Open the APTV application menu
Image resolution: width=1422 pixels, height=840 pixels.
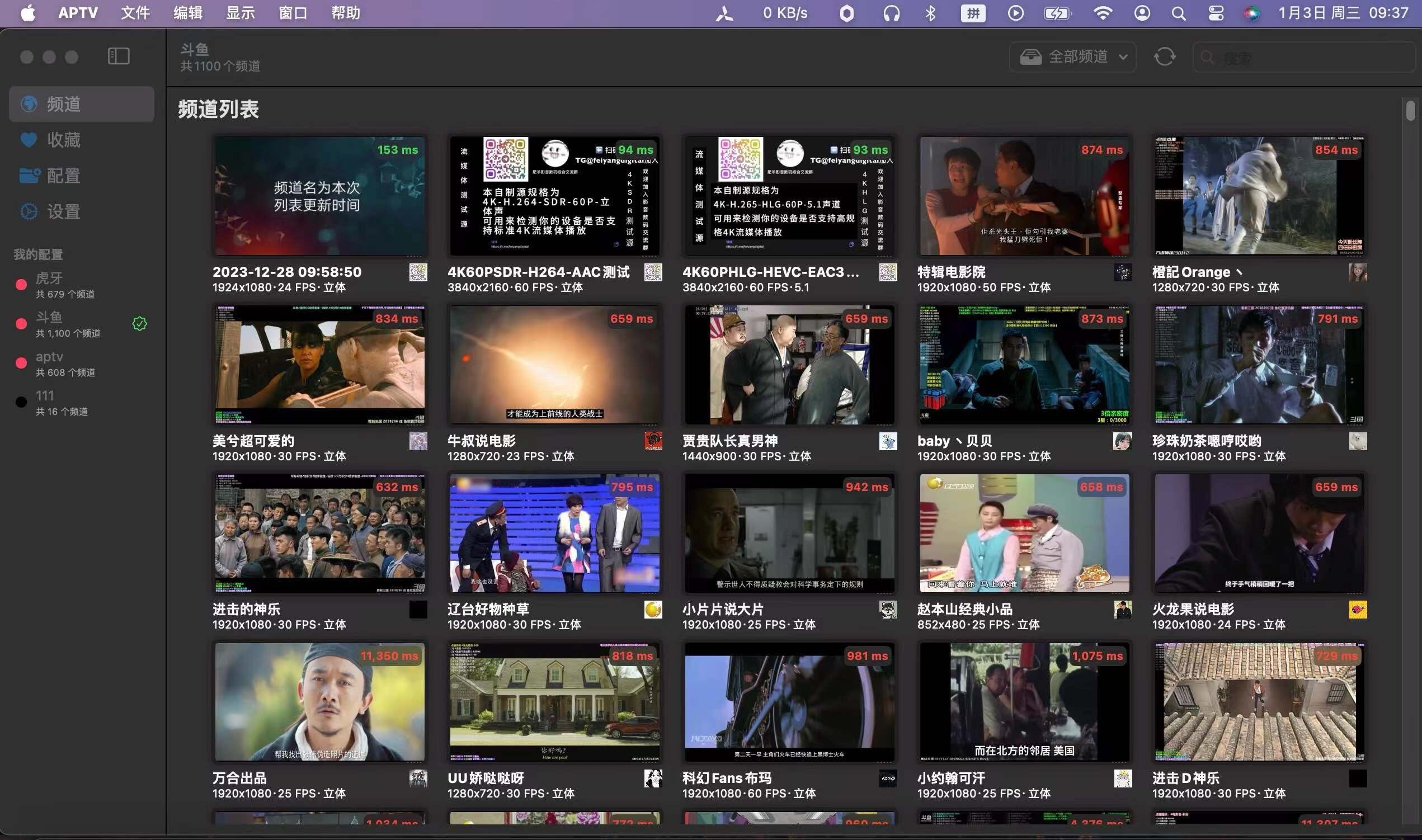click(78, 13)
